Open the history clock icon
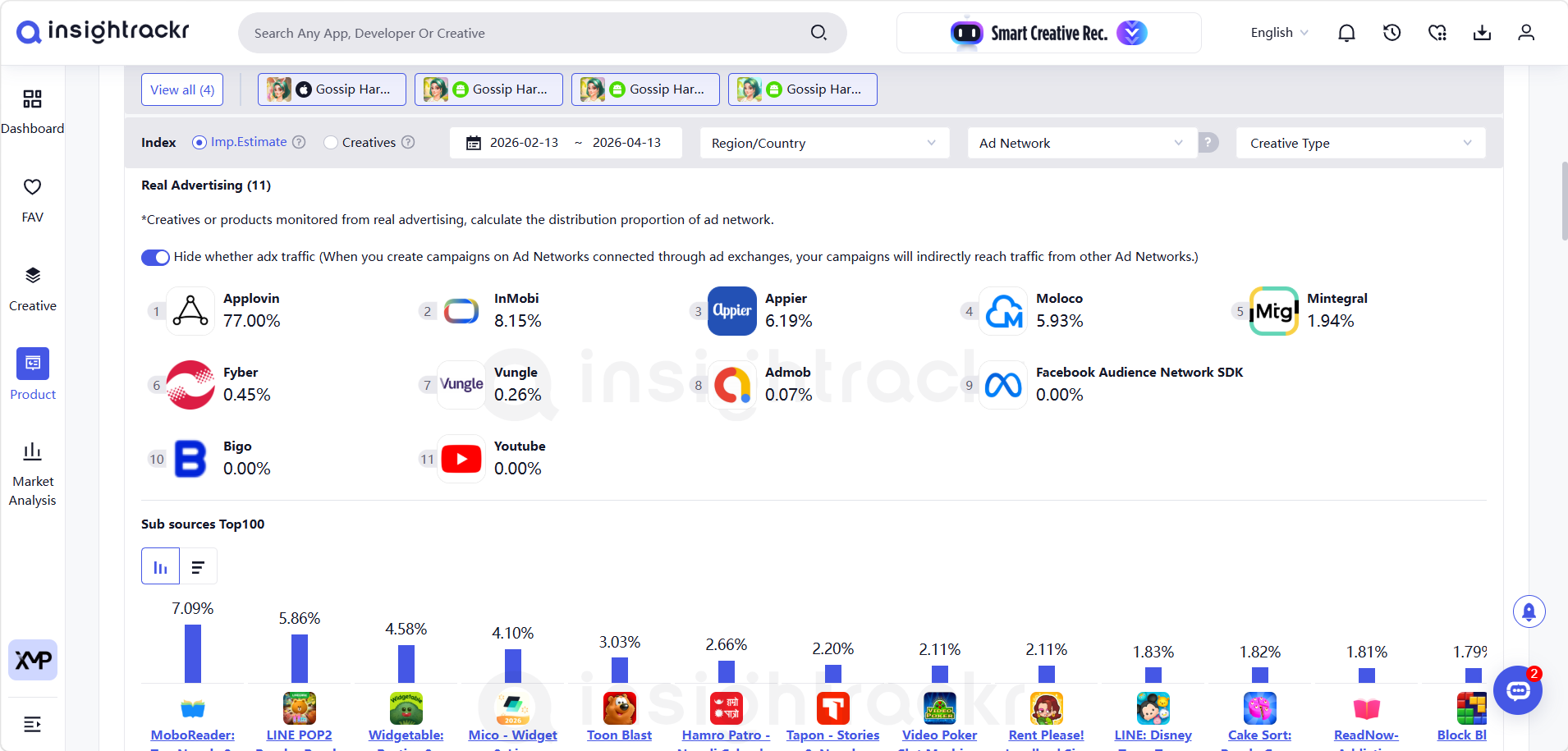The height and width of the screenshot is (751, 1568). pyautogui.click(x=1391, y=33)
